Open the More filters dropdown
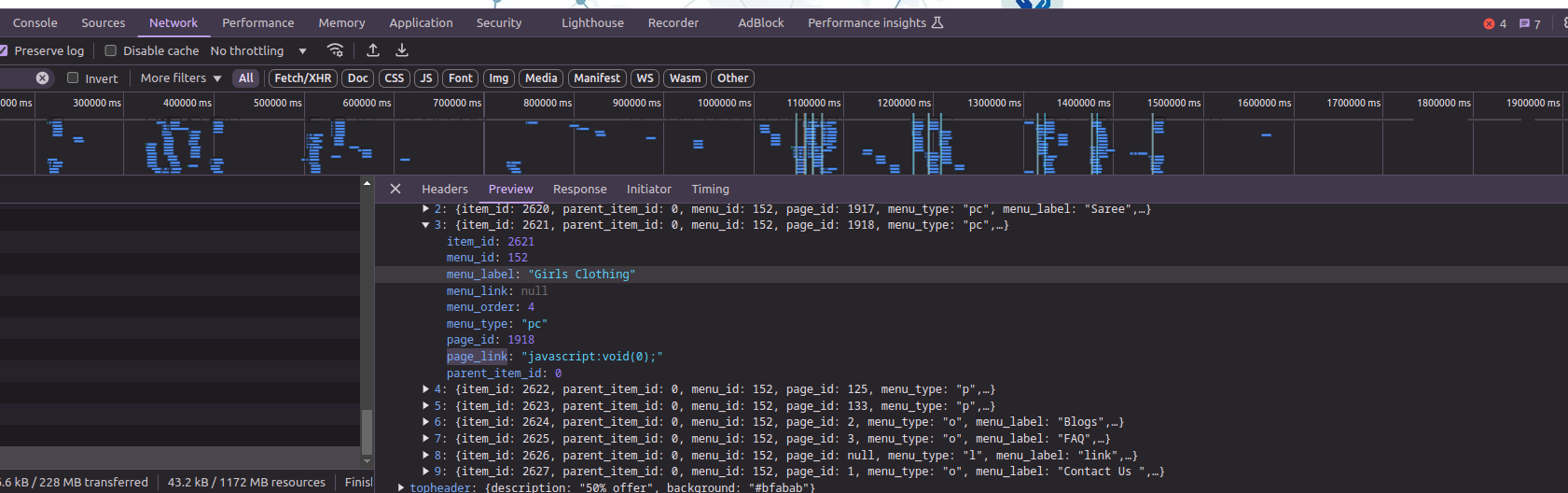1568x493 pixels. point(181,78)
